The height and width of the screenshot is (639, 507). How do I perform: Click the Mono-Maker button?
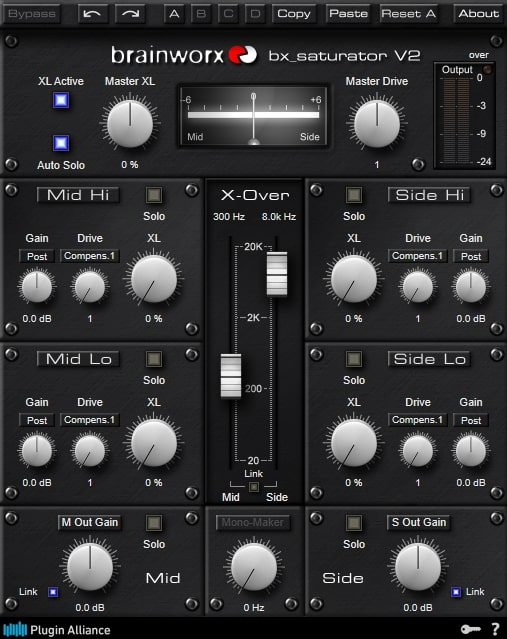pos(253,522)
